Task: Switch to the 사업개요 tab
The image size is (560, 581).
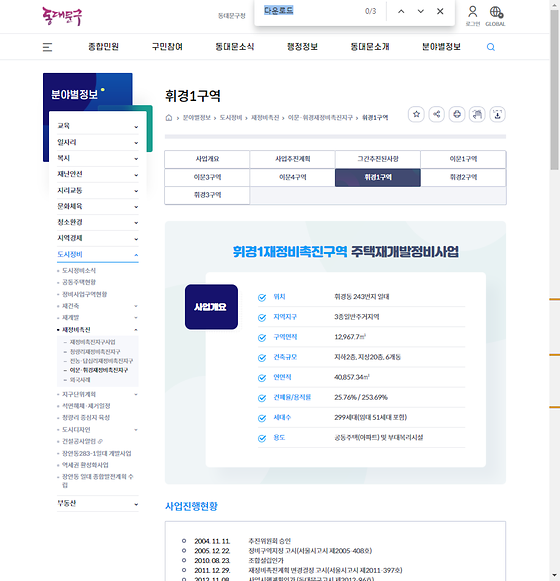Action: 207,159
